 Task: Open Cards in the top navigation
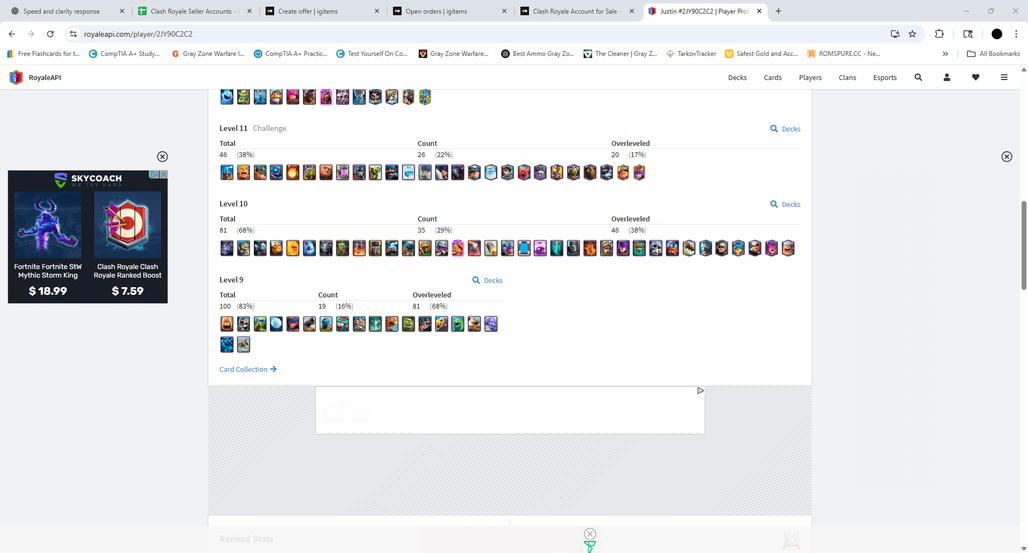772,77
